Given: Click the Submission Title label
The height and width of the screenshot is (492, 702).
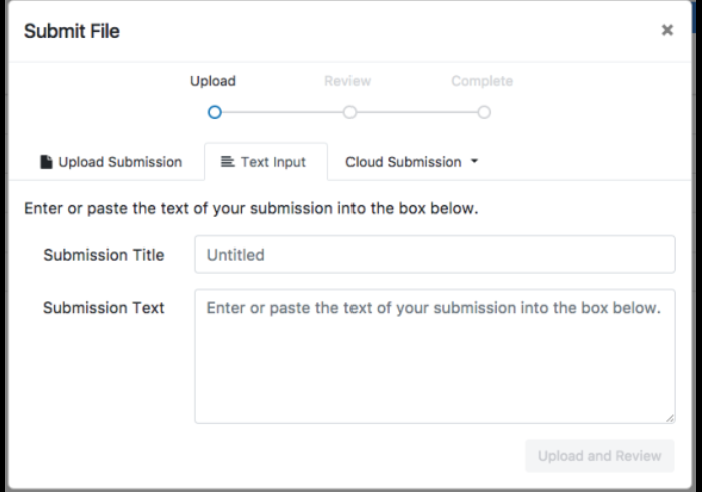Looking at the screenshot, I should click(104, 255).
